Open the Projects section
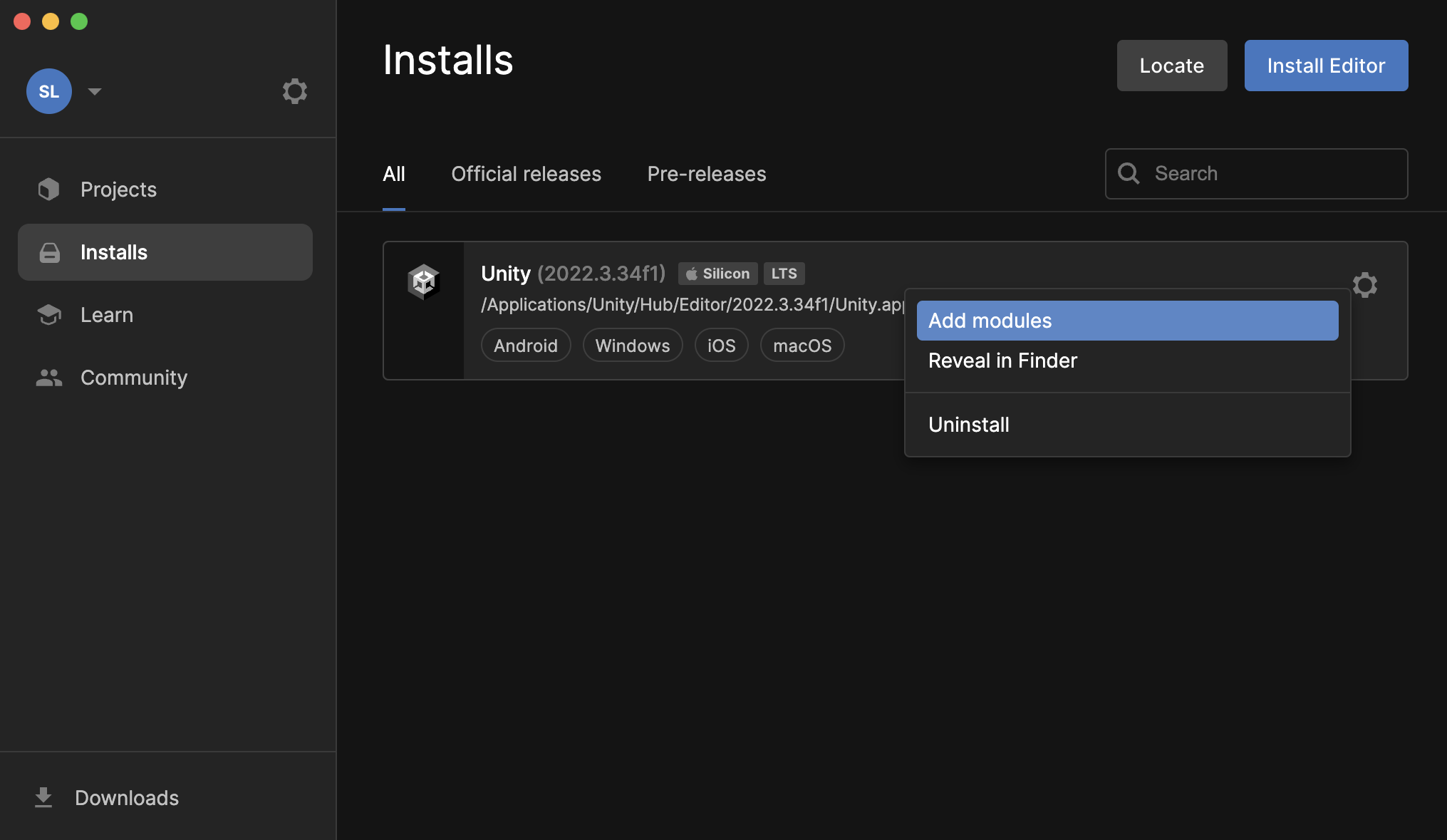Image resolution: width=1447 pixels, height=840 pixels. 118,190
